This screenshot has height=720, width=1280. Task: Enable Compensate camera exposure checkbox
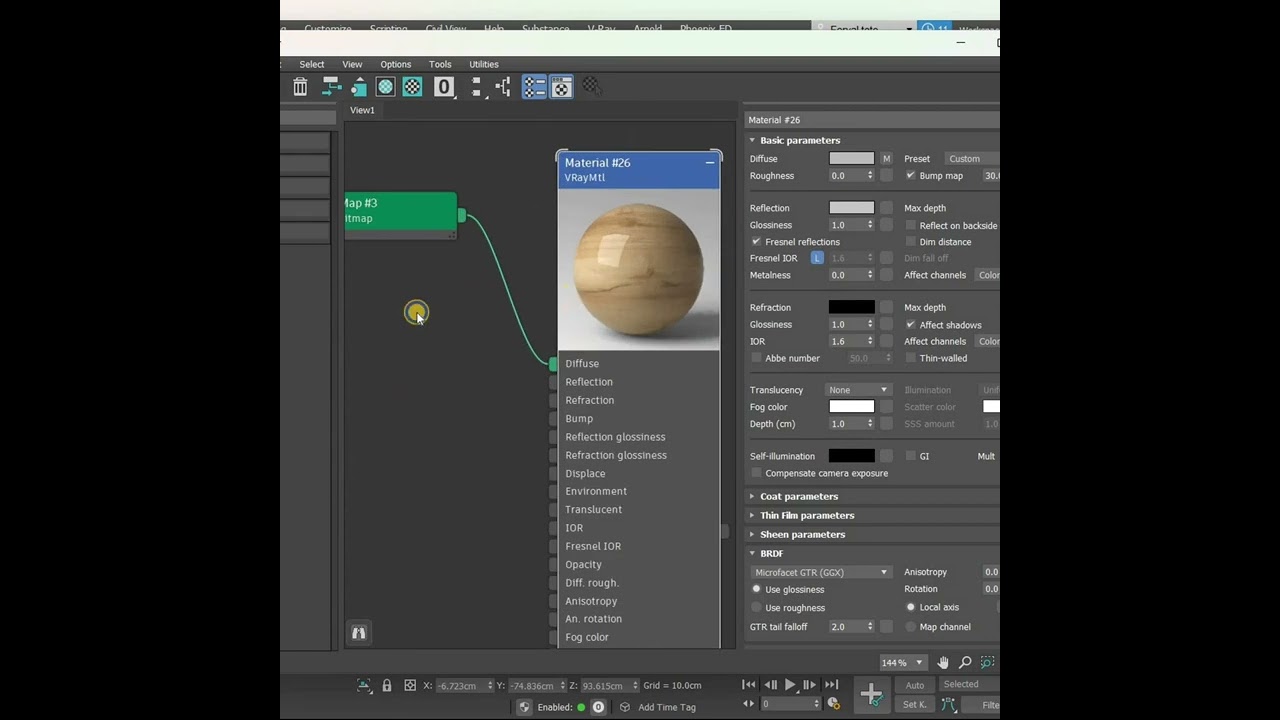click(756, 473)
